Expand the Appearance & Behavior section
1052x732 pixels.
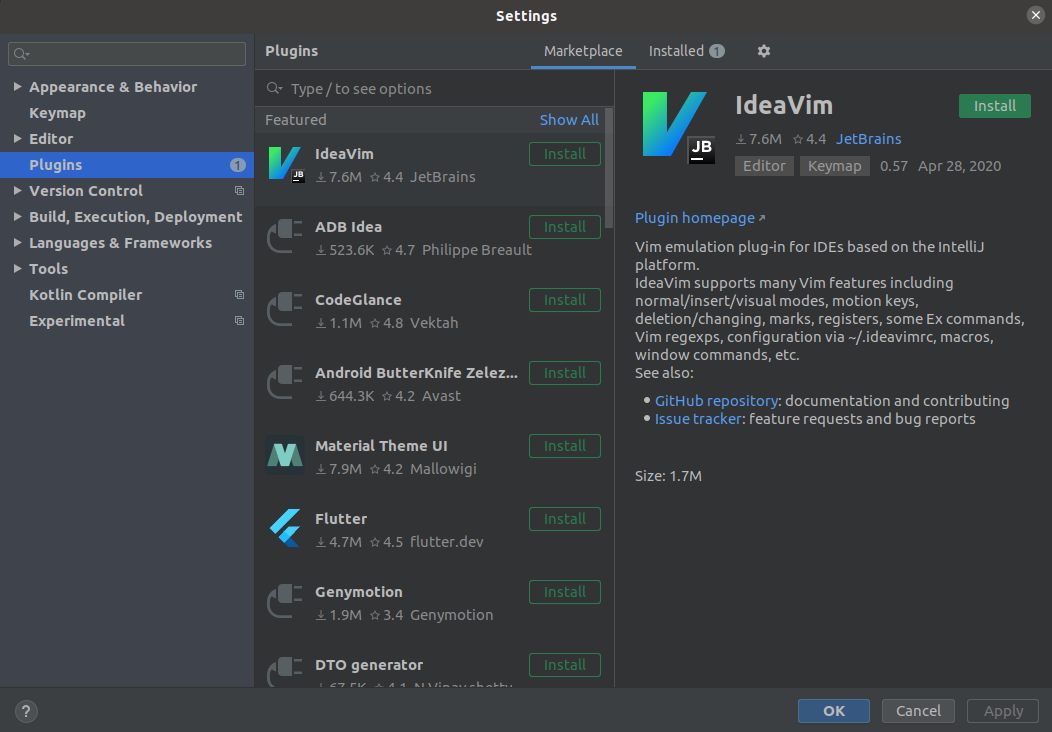(18, 87)
